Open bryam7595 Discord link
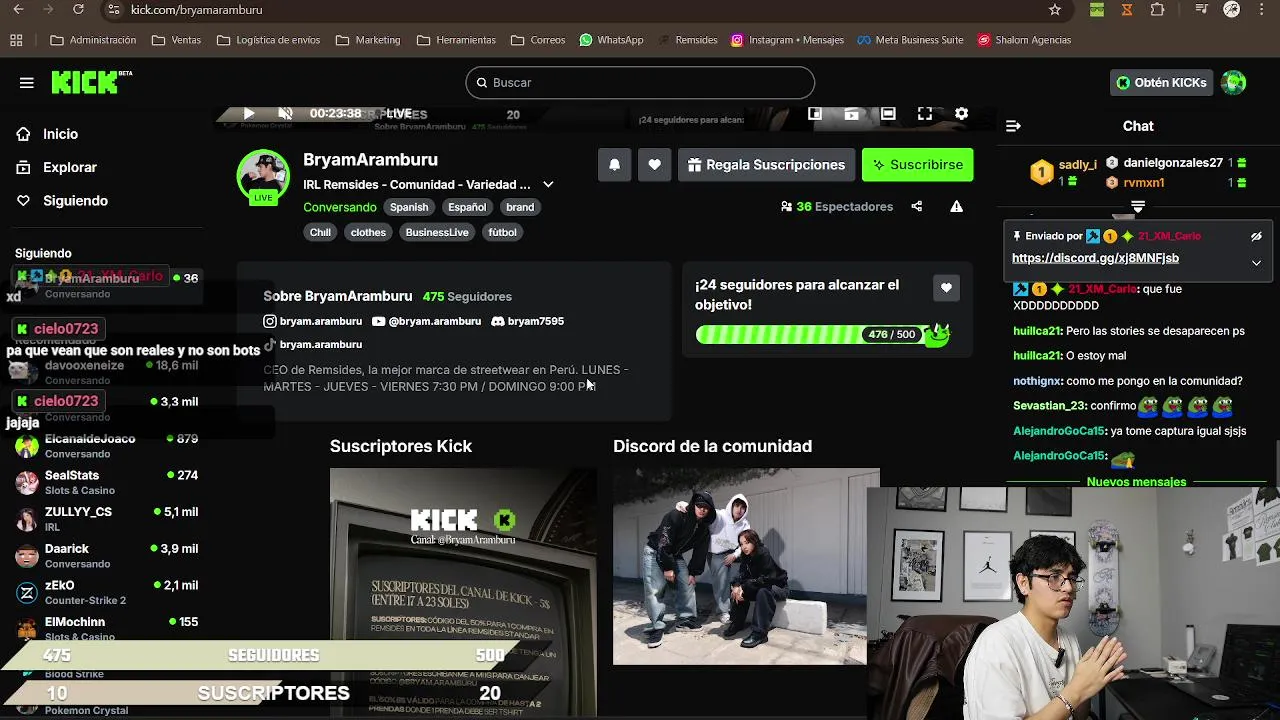The width and height of the screenshot is (1280, 720). [x=528, y=321]
